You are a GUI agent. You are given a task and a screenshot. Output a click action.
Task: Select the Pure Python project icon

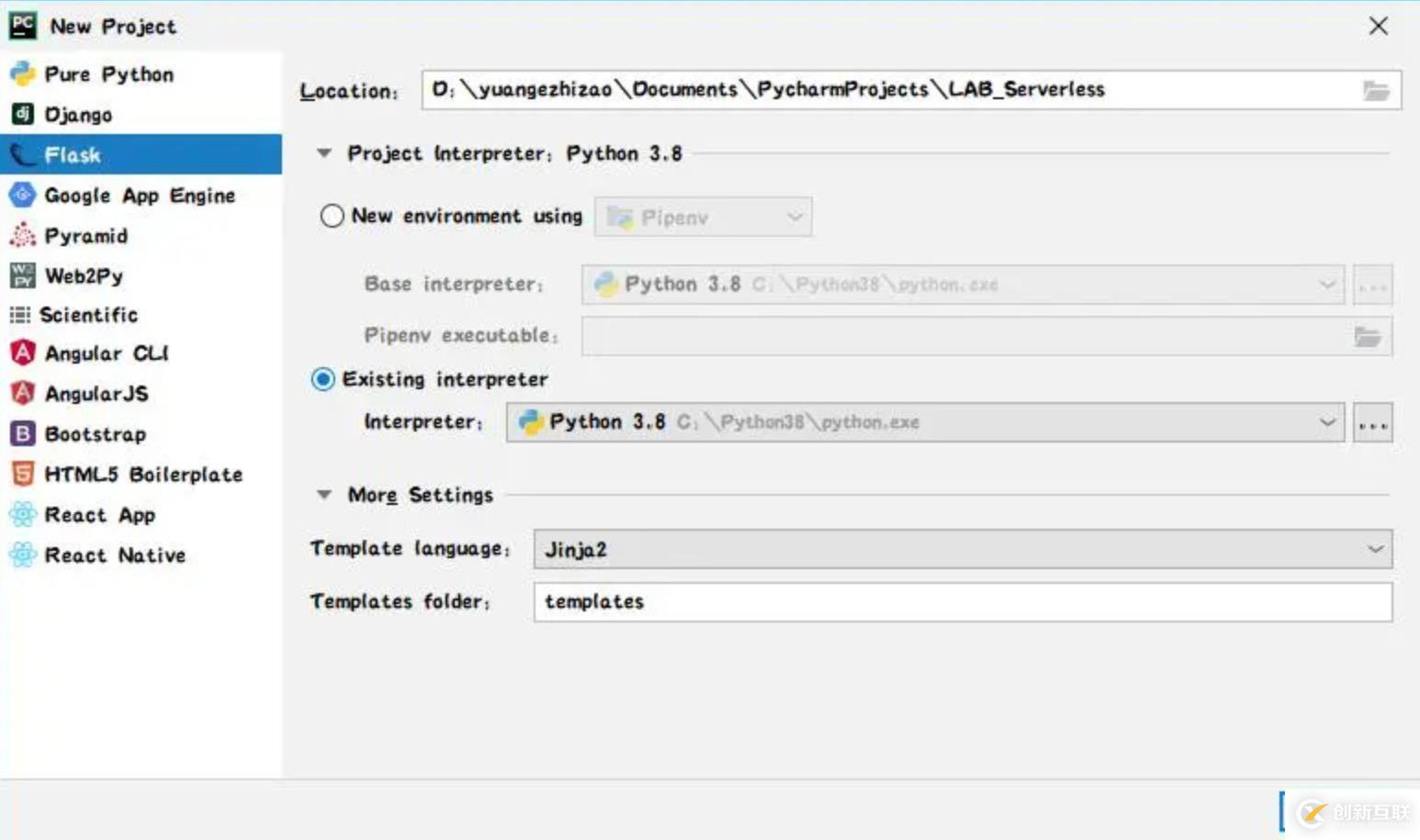[x=22, y=74]
